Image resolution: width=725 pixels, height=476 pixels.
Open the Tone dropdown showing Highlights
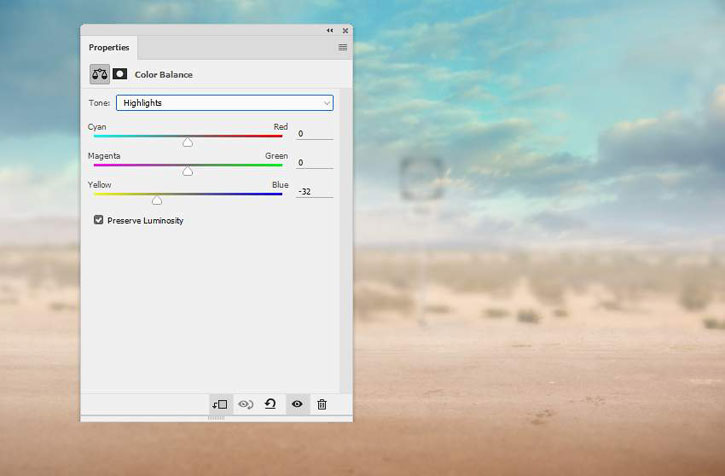(x=225, y=103)
